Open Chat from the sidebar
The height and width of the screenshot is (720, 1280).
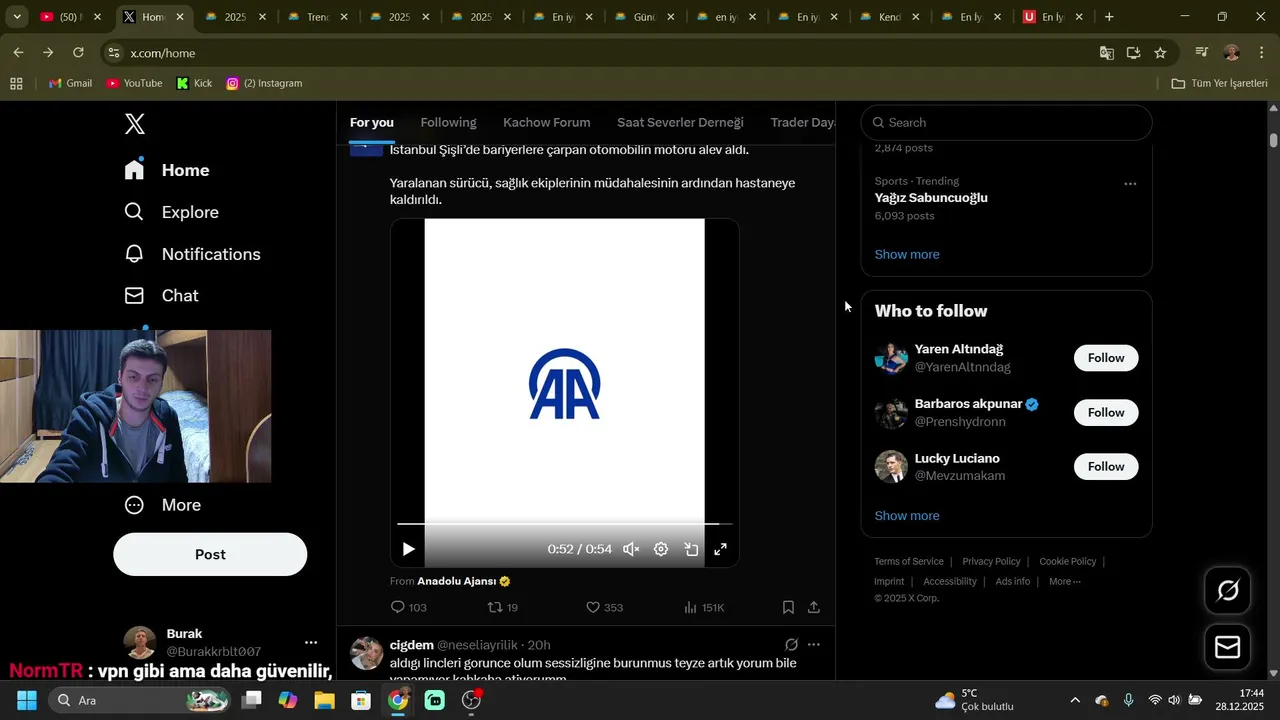161,296
